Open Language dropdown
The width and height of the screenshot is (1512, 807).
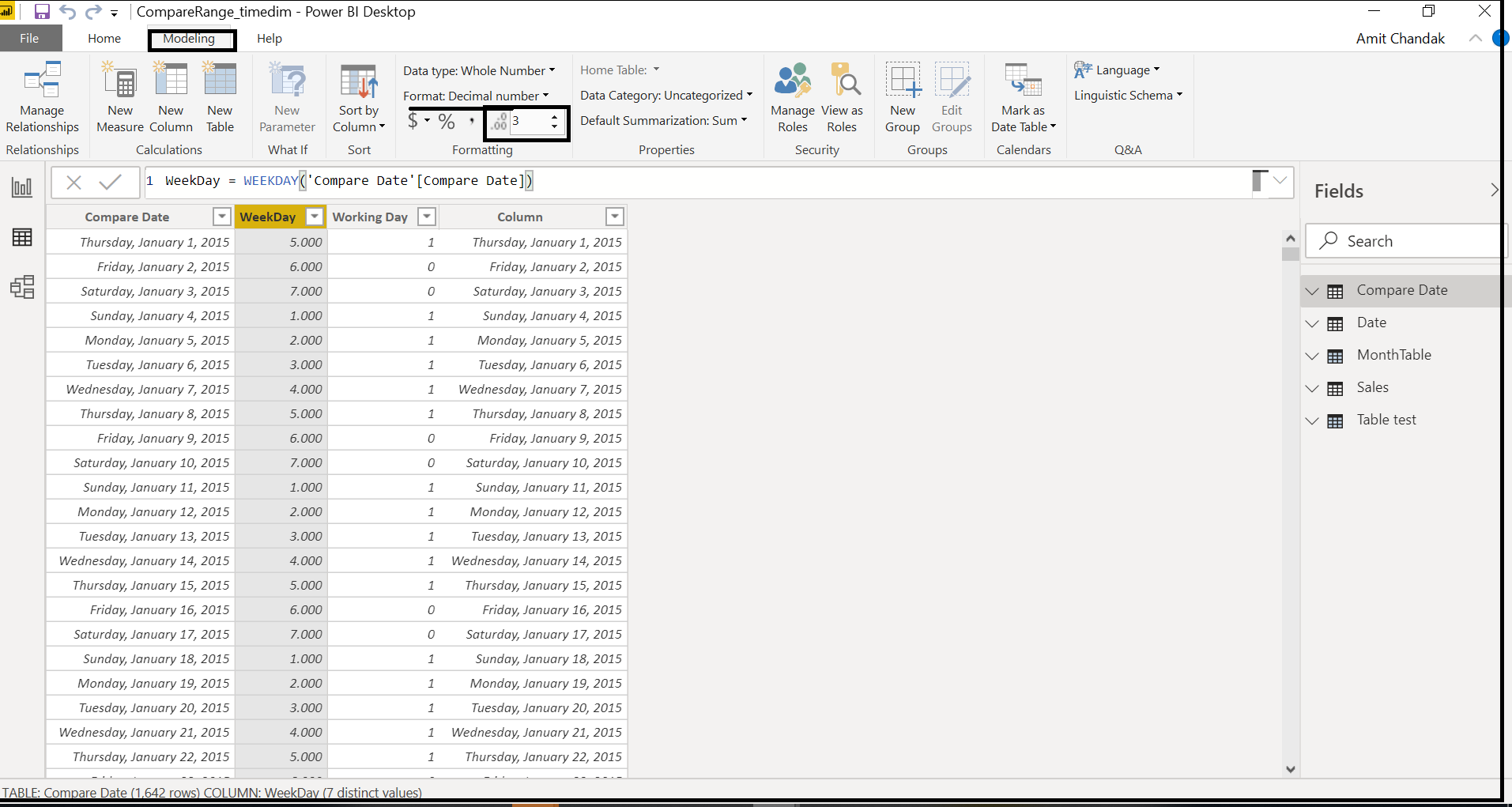click(1117, 70)
